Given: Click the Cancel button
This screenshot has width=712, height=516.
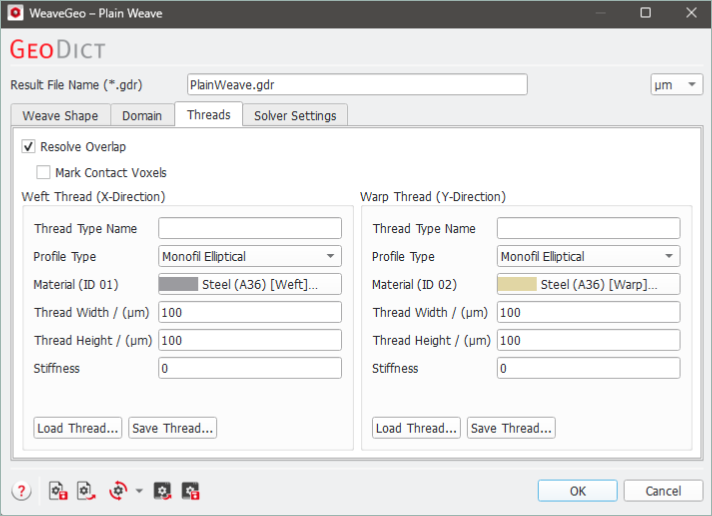Looking at the screenshot, I should [663, 491].
